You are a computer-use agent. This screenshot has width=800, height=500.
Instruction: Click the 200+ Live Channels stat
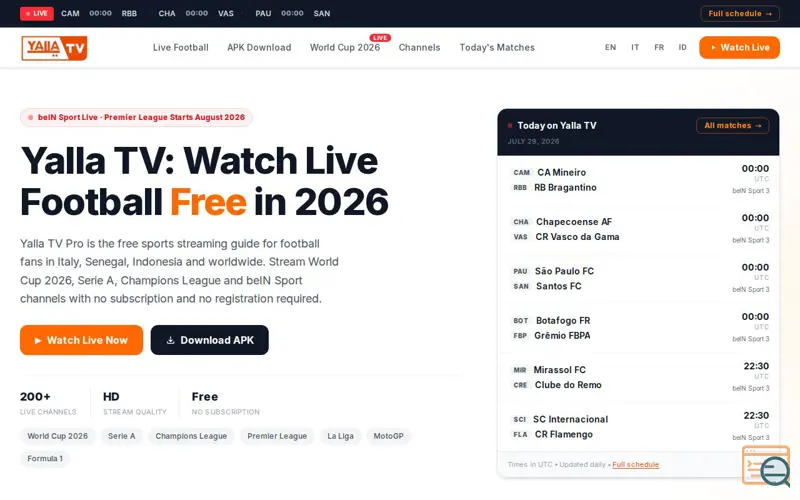tap(48, 403)
